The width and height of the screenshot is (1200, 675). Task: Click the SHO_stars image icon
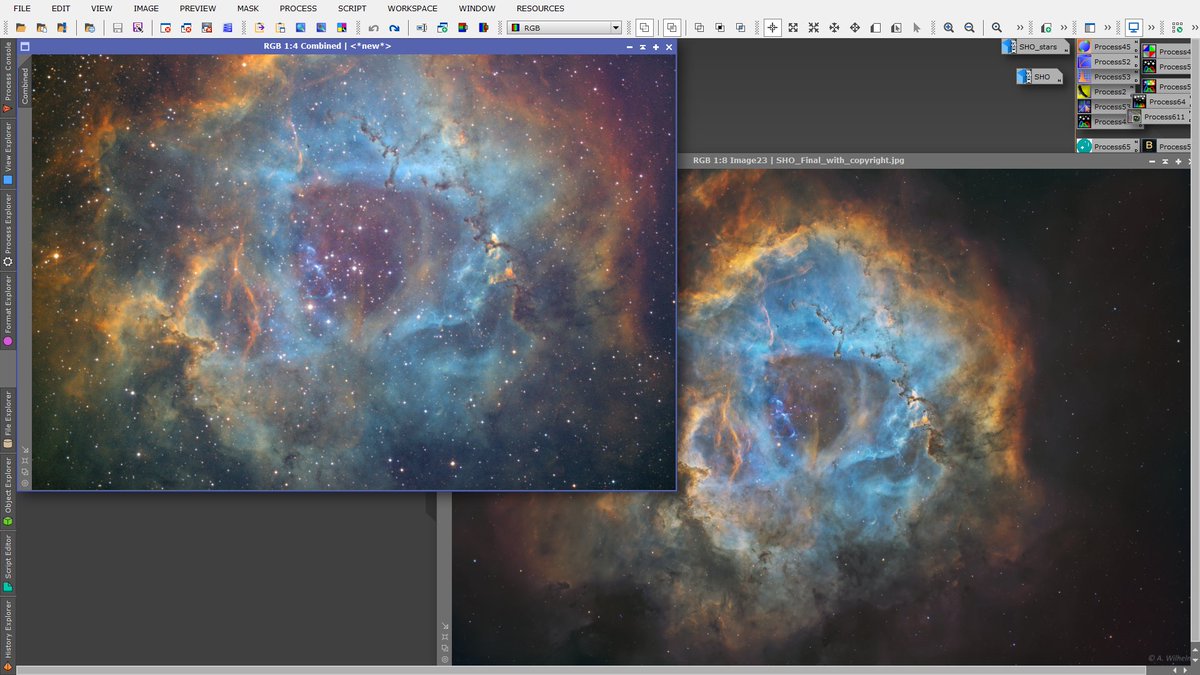[x=1036, y=47]
